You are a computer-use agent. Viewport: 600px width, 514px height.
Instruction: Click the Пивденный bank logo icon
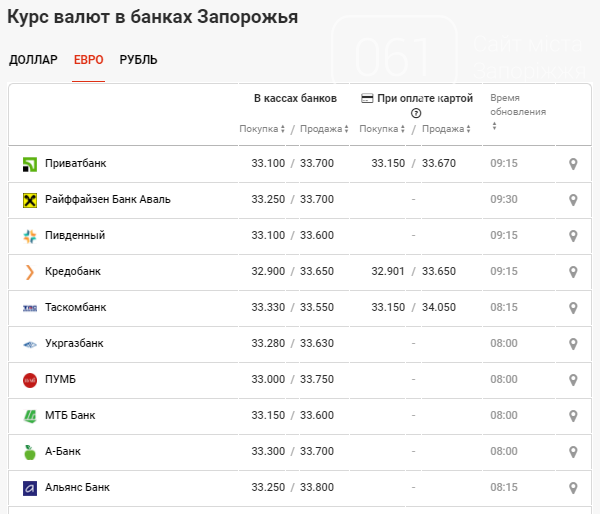30,236
